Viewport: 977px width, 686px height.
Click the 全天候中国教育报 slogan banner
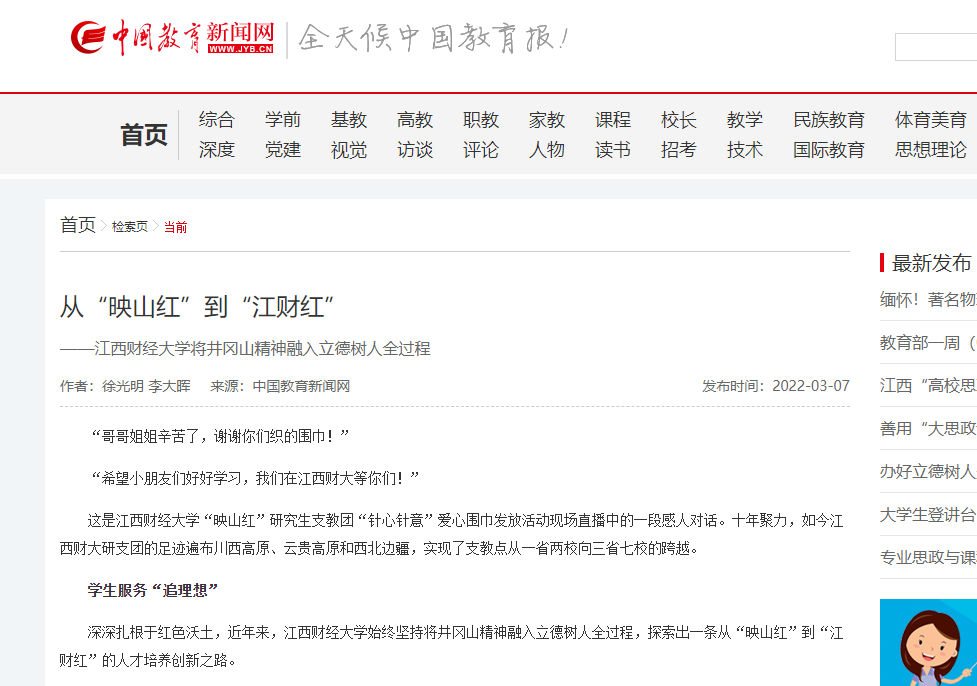pyautogui.click(x=433, y=40)
